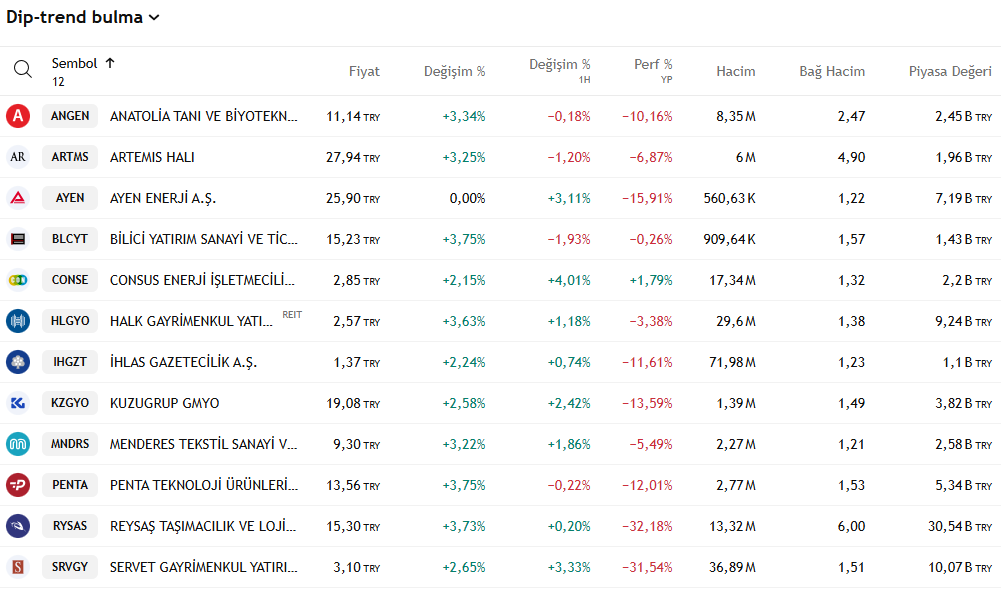The image size is (1001, 591).
Task: Select ANATOLİA TANI VE BİYOTEKN... company name
Action: pos(204,116)
